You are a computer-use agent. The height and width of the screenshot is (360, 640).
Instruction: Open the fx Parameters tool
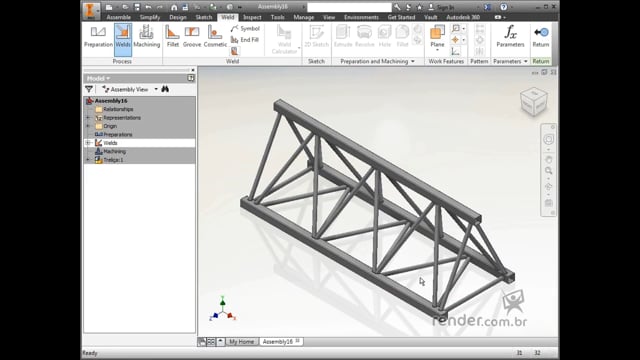[x=510, y=36]
